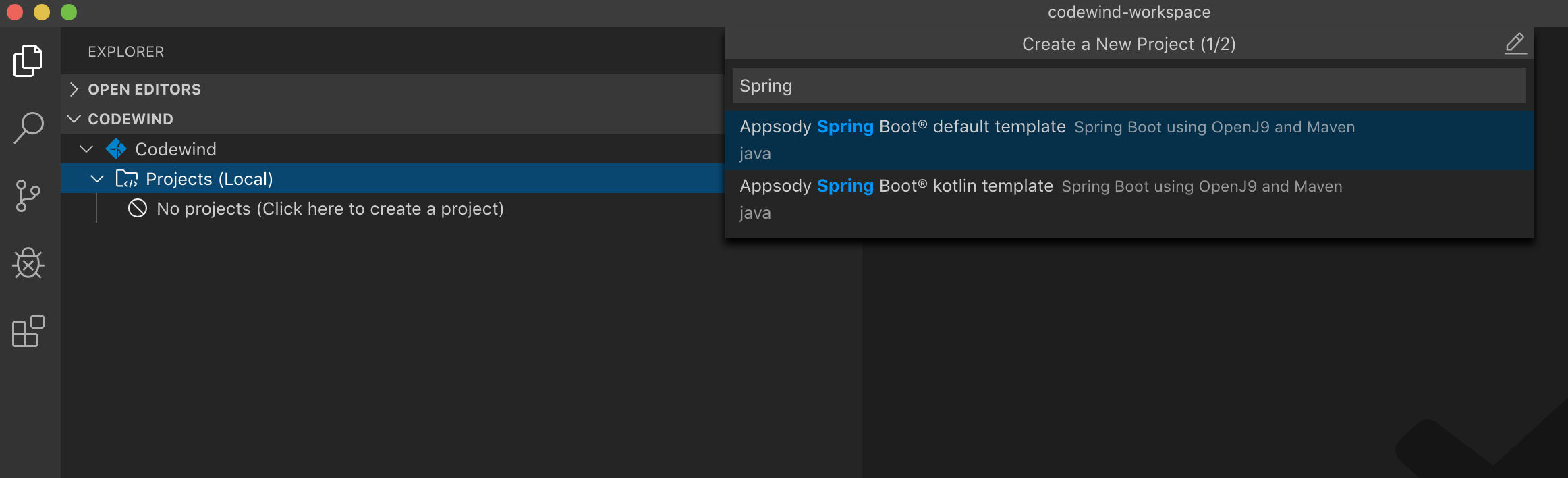The width and height of the screenshot is (1568, 478).
Task: Open the Source Control view icon
Action: [x=28, y=196]
